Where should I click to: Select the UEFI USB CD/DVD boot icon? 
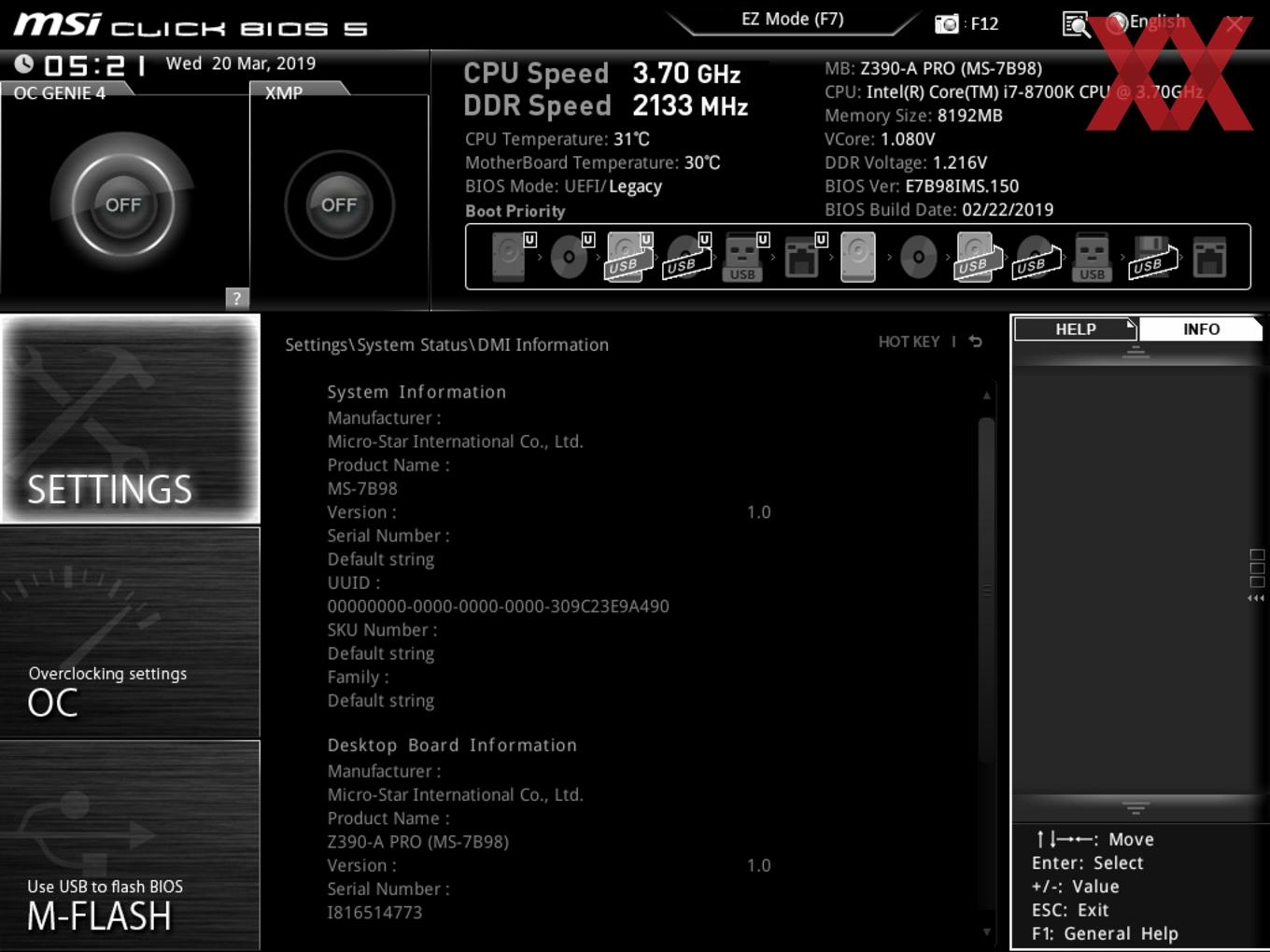point(686,257)
